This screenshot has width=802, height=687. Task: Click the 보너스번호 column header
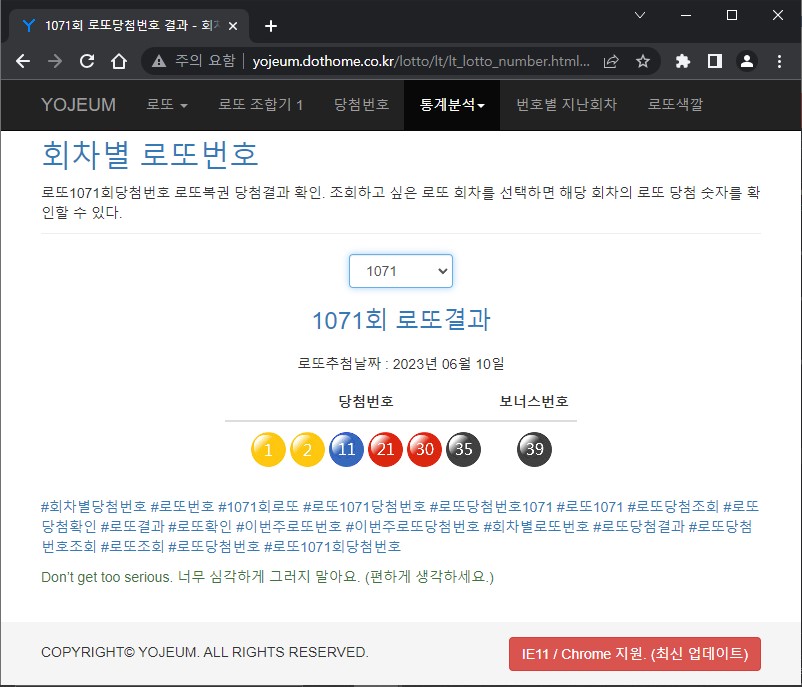pyautogui.click(x=533, y=401)
